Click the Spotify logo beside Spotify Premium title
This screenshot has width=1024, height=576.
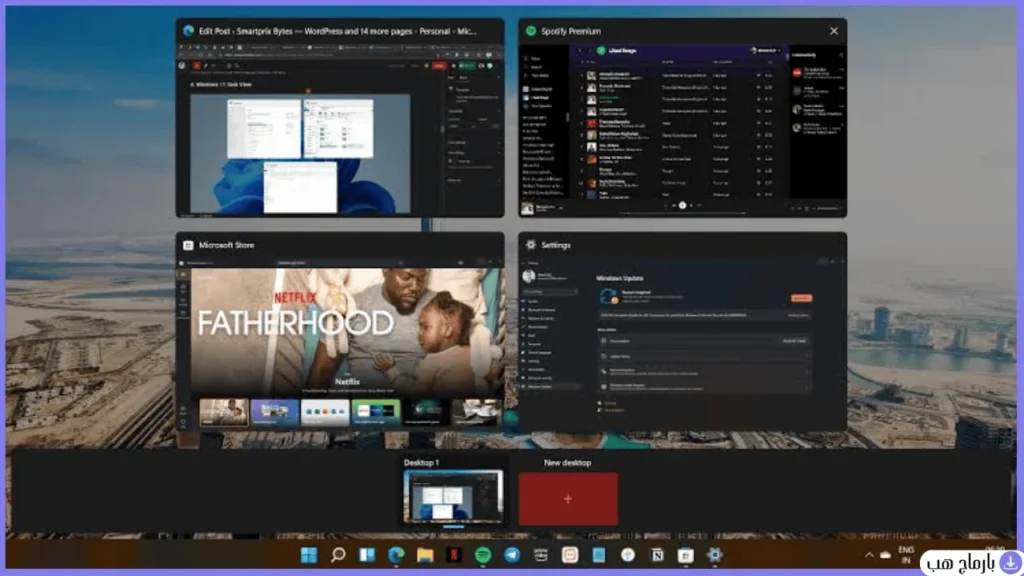531,31
